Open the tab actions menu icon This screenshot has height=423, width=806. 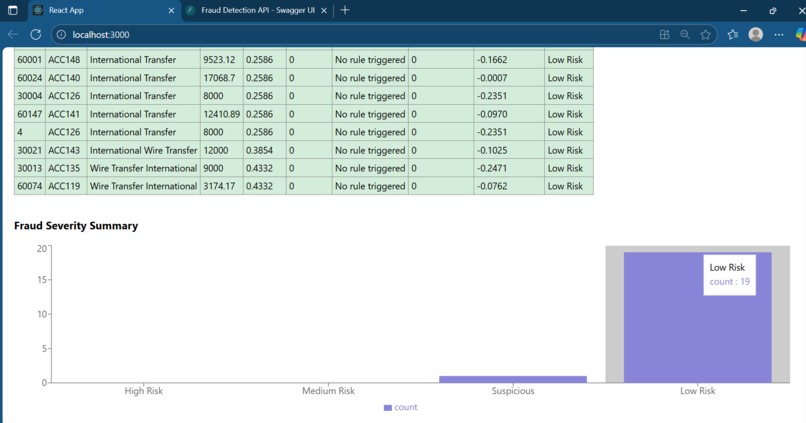[x=13, y=10]
